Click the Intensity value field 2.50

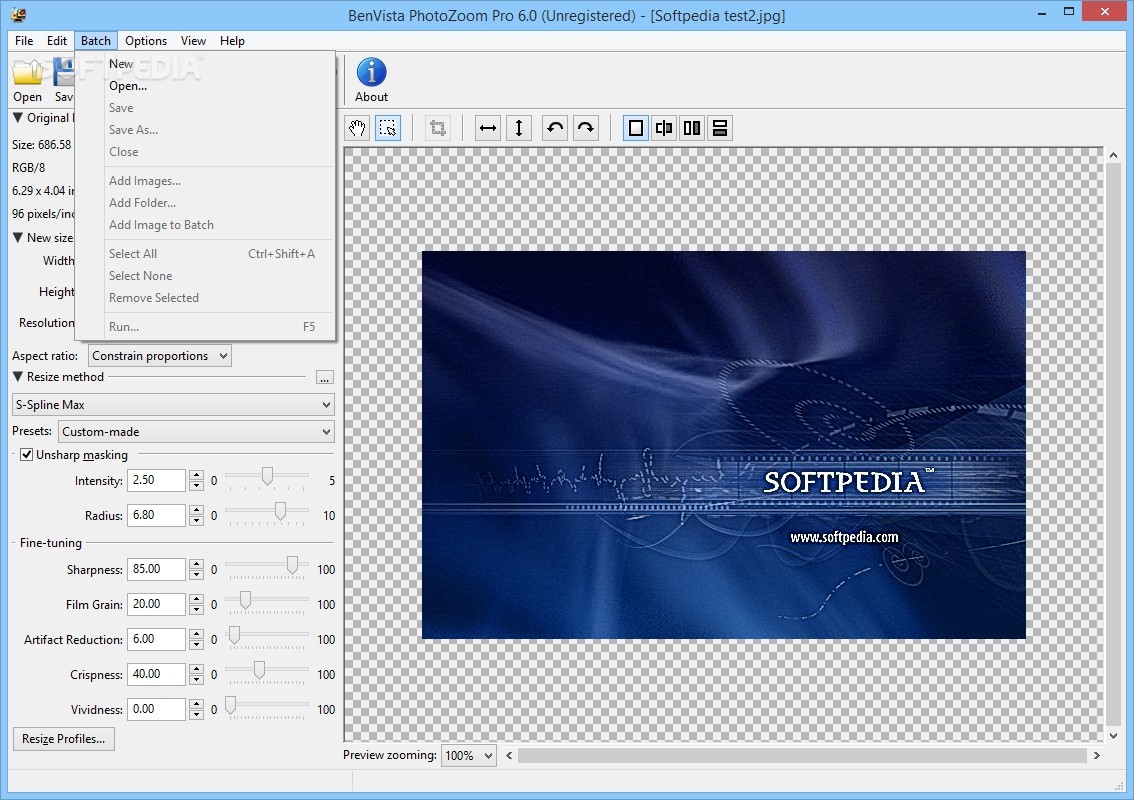click(x=156, y=480)
